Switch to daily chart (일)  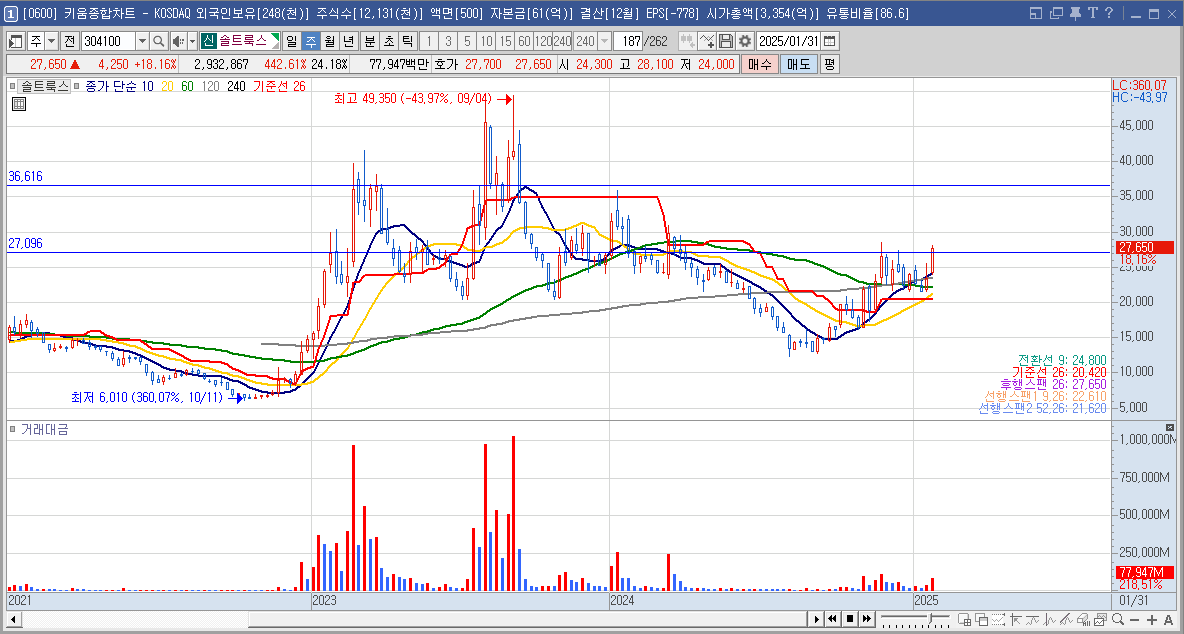291,41
